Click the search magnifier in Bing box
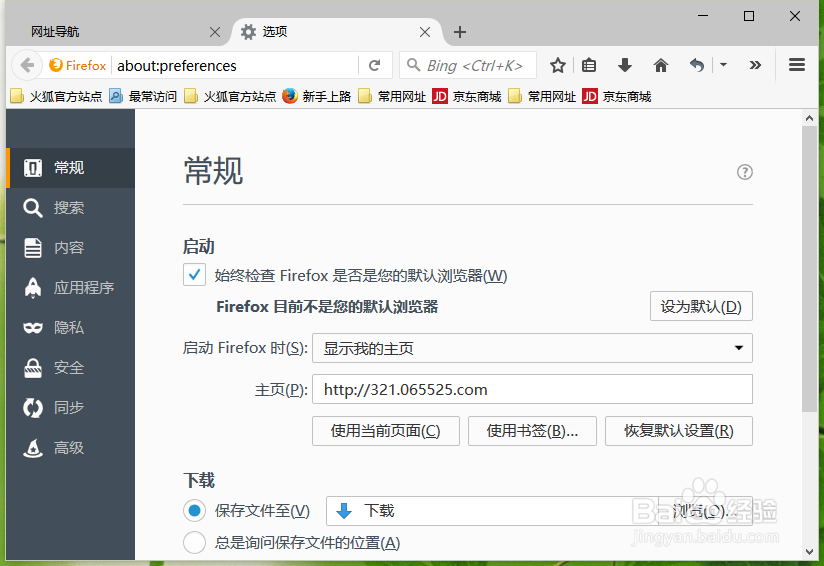824x566 pixels. [x=414, y=65]
